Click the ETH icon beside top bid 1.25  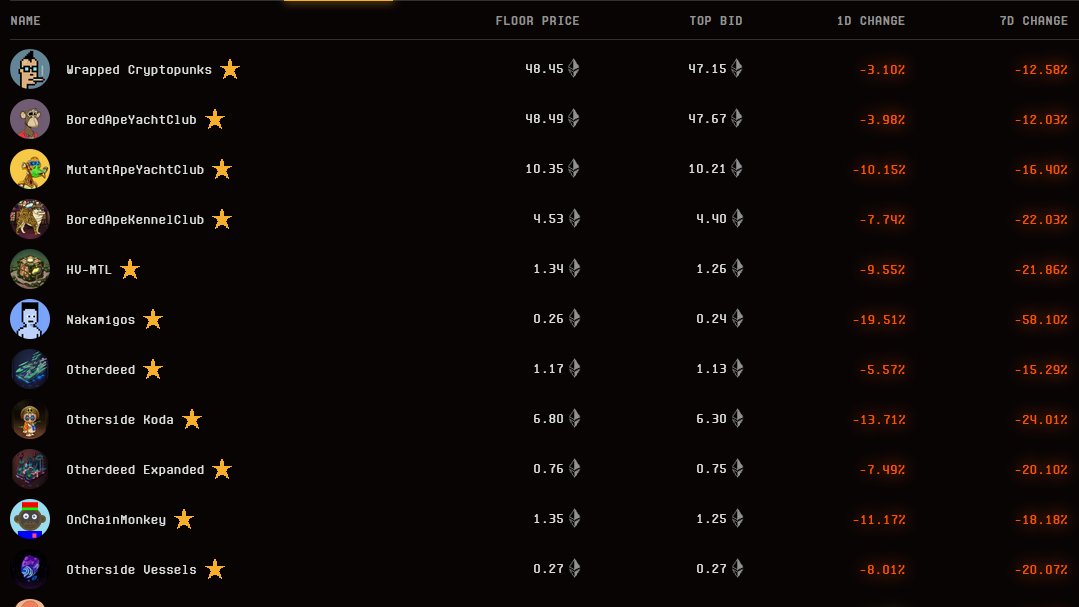tap(738, 518)
